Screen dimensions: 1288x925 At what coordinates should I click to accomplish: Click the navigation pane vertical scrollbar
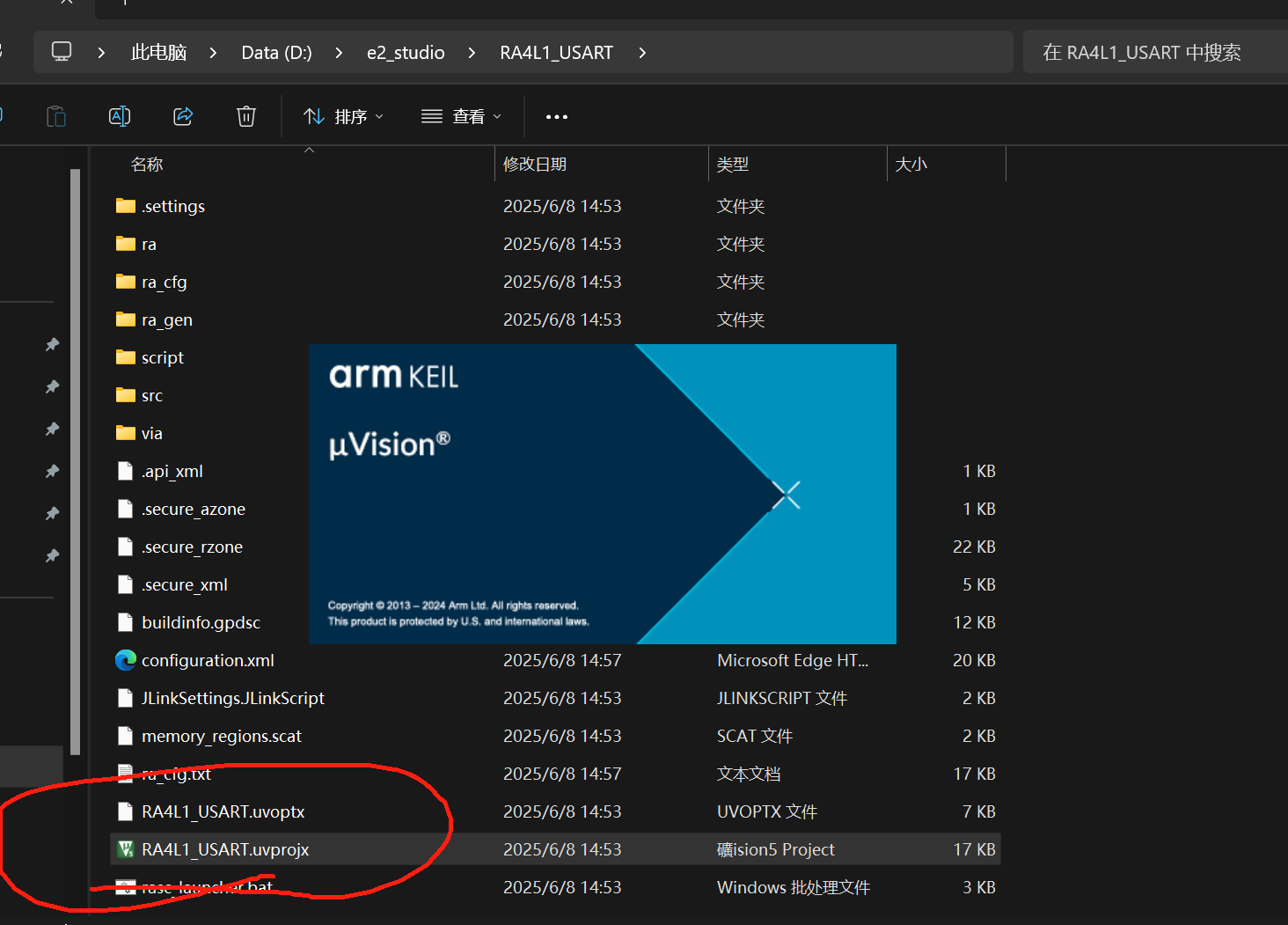(x=76, y=462)
